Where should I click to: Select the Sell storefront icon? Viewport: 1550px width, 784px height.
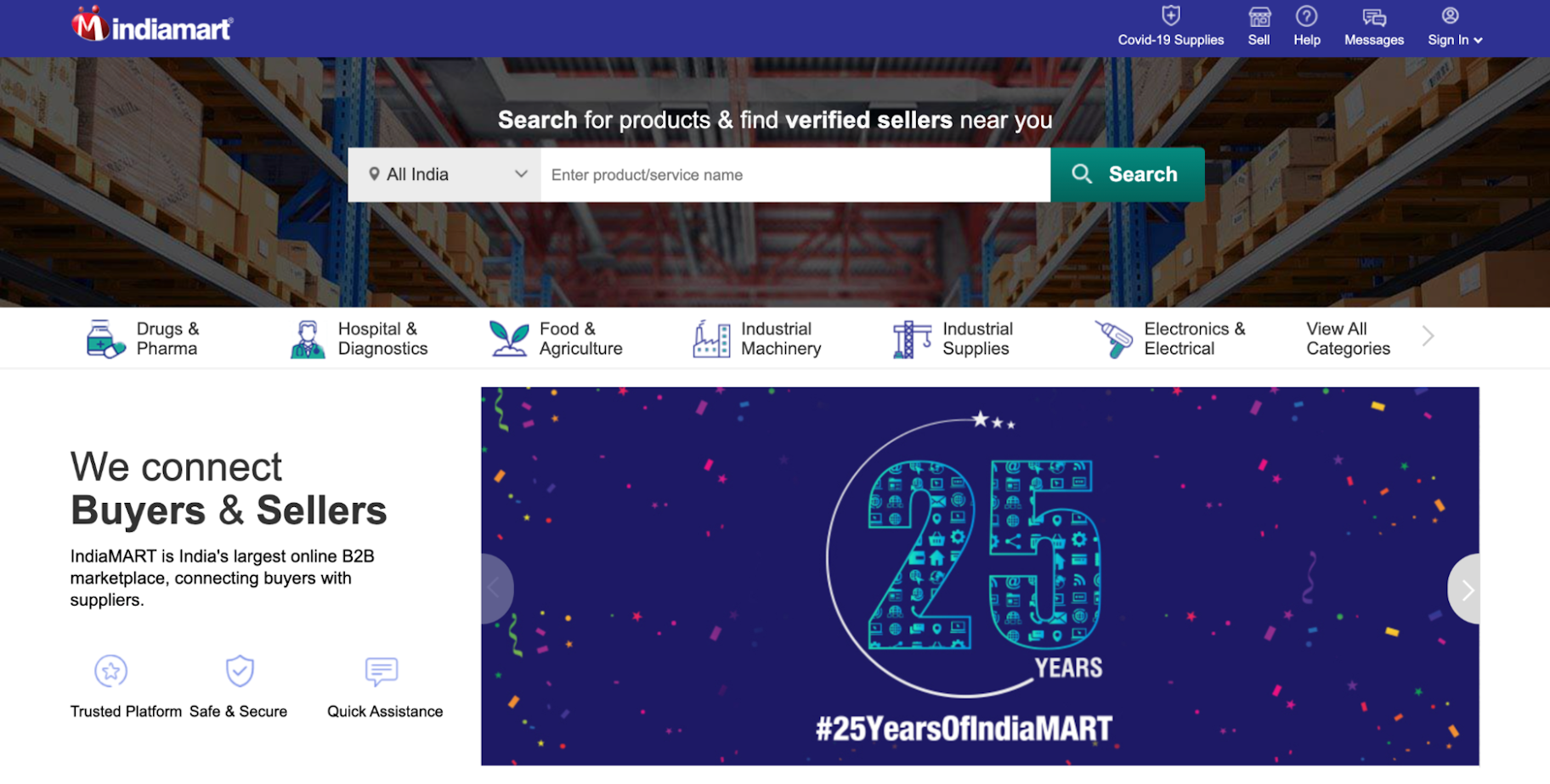[x=1259, y=15]
